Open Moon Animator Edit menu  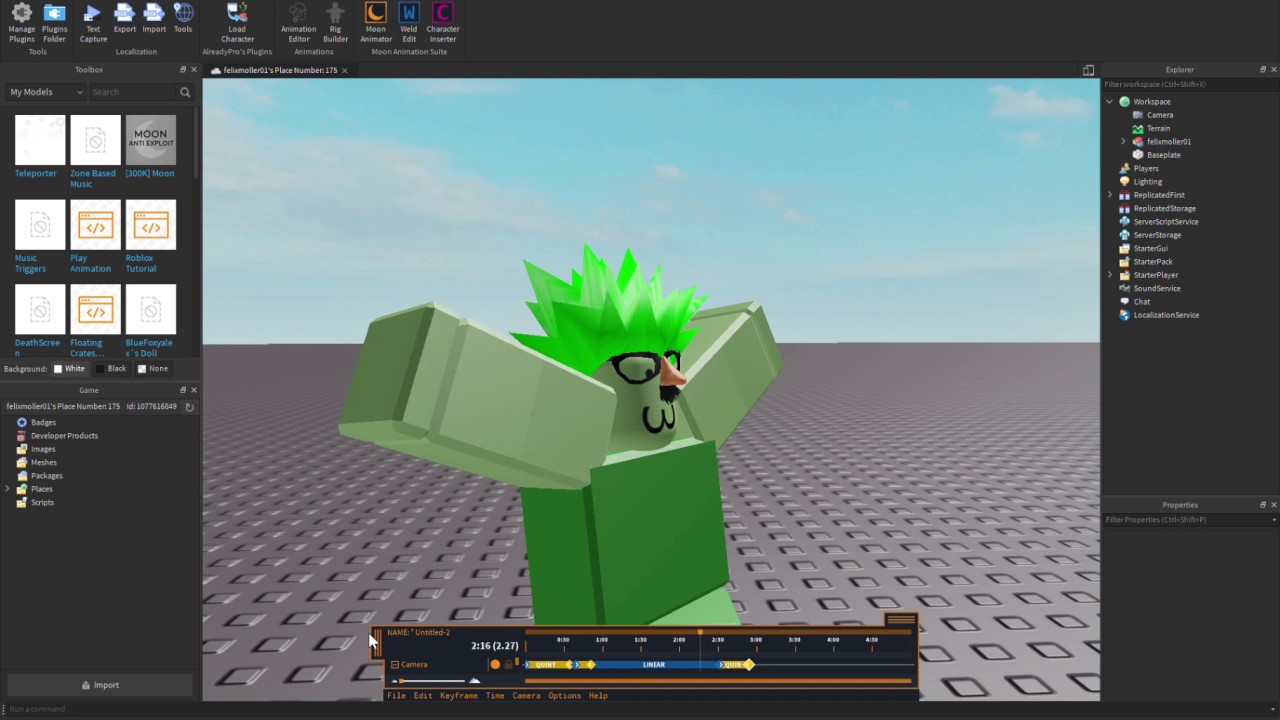click(x=423, y=696)
